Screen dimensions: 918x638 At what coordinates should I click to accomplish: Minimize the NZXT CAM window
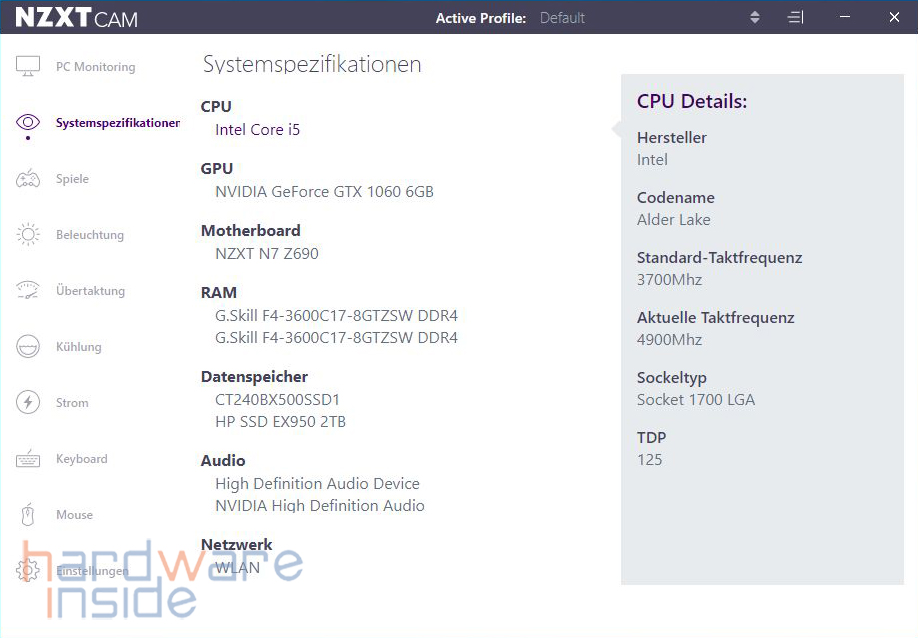click(x=845, y=18)
